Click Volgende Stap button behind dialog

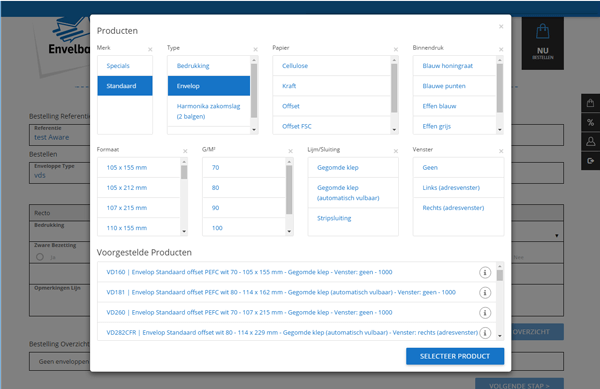coord(519,384)
